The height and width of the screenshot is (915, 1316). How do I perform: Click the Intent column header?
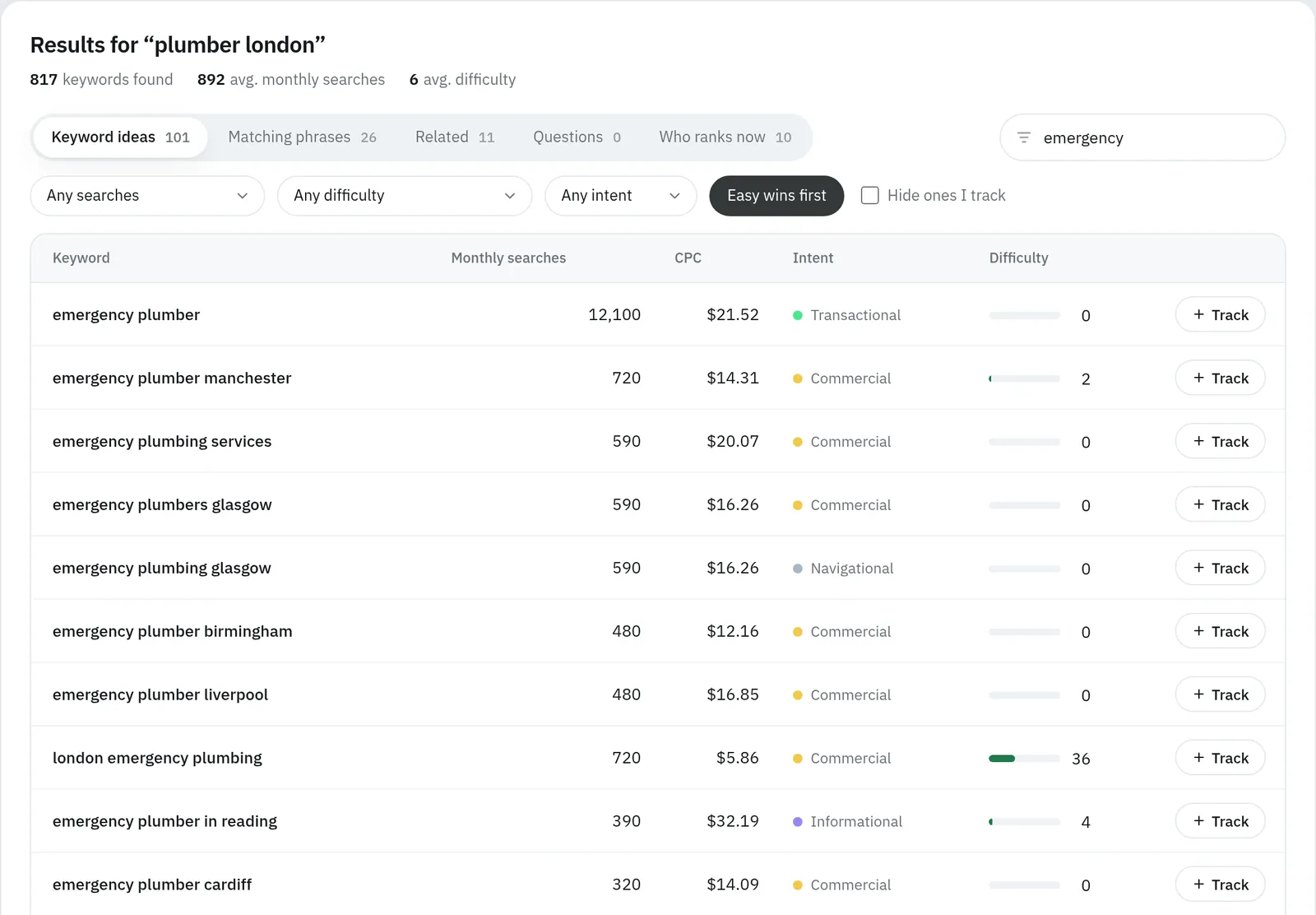pos(813,258)
